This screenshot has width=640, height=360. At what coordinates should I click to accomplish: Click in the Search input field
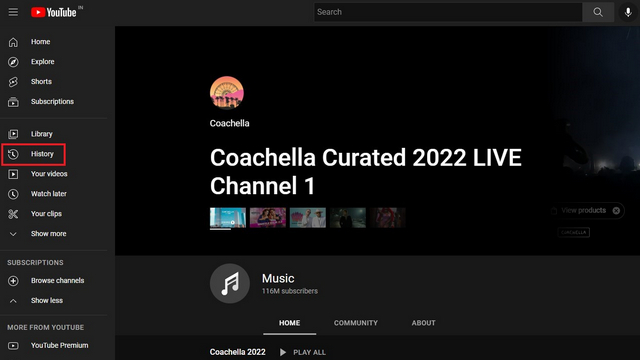(x=448, y=12)
